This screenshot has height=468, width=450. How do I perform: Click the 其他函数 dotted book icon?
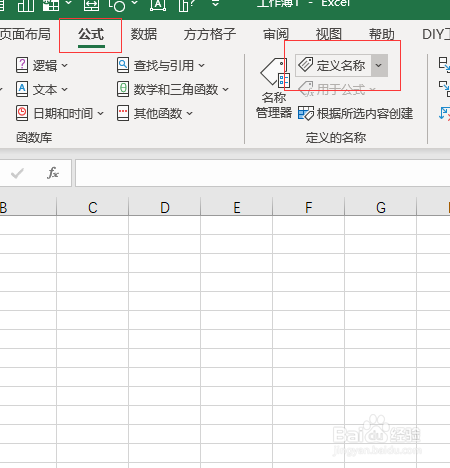point(123,113)
